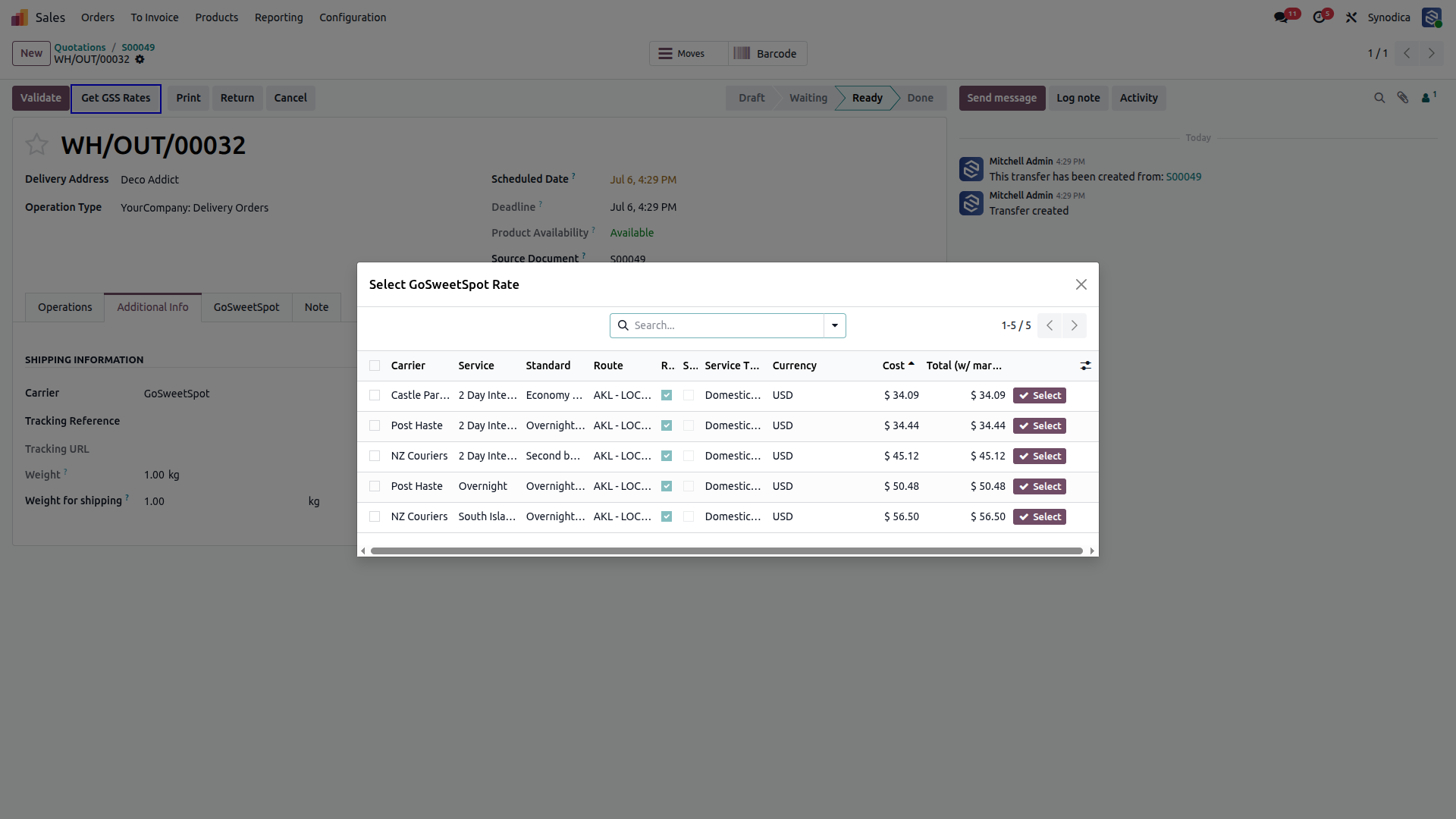Screen dimensions: 1456x819
Task: Open the gear menu beside WH/OUT/00032 breadcrumb
Action: tap(140, 59)
